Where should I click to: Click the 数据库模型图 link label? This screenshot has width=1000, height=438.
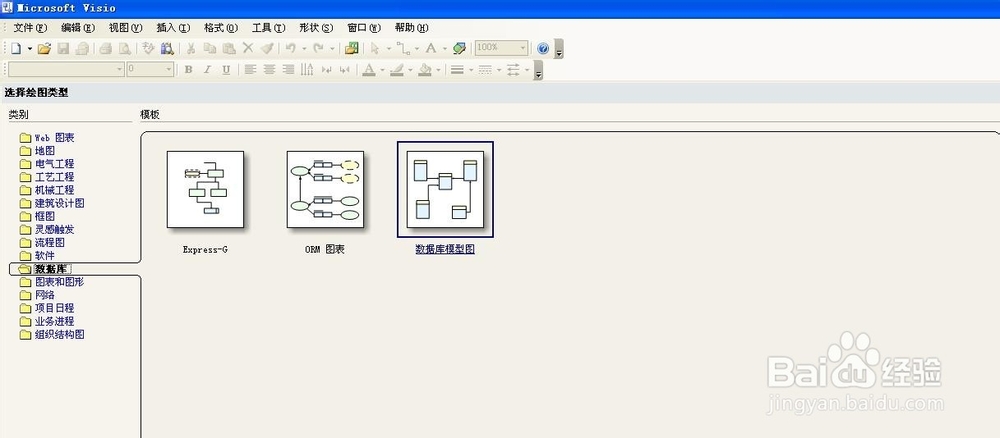coord(445,249)
